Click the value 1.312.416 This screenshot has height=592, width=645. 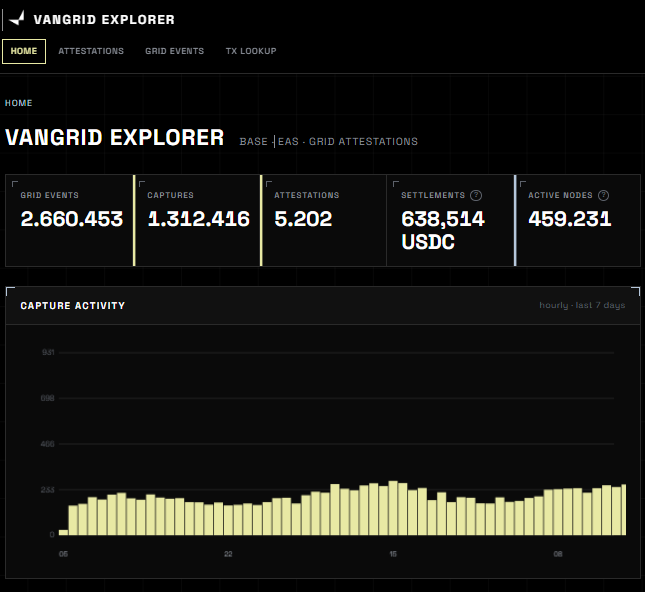tap(199, 218)
